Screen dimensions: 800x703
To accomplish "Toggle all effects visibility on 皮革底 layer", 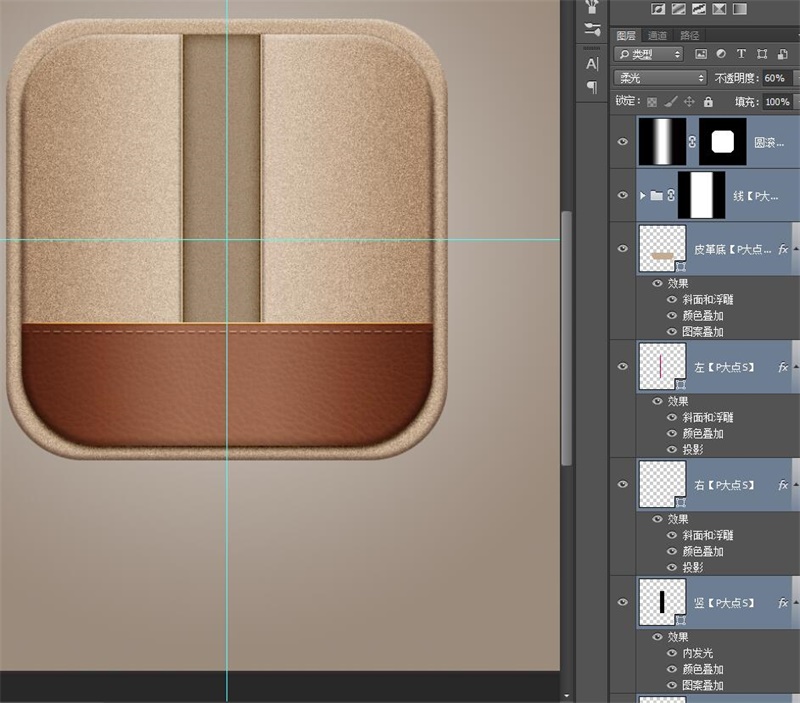I will click(x=657, y=283).
